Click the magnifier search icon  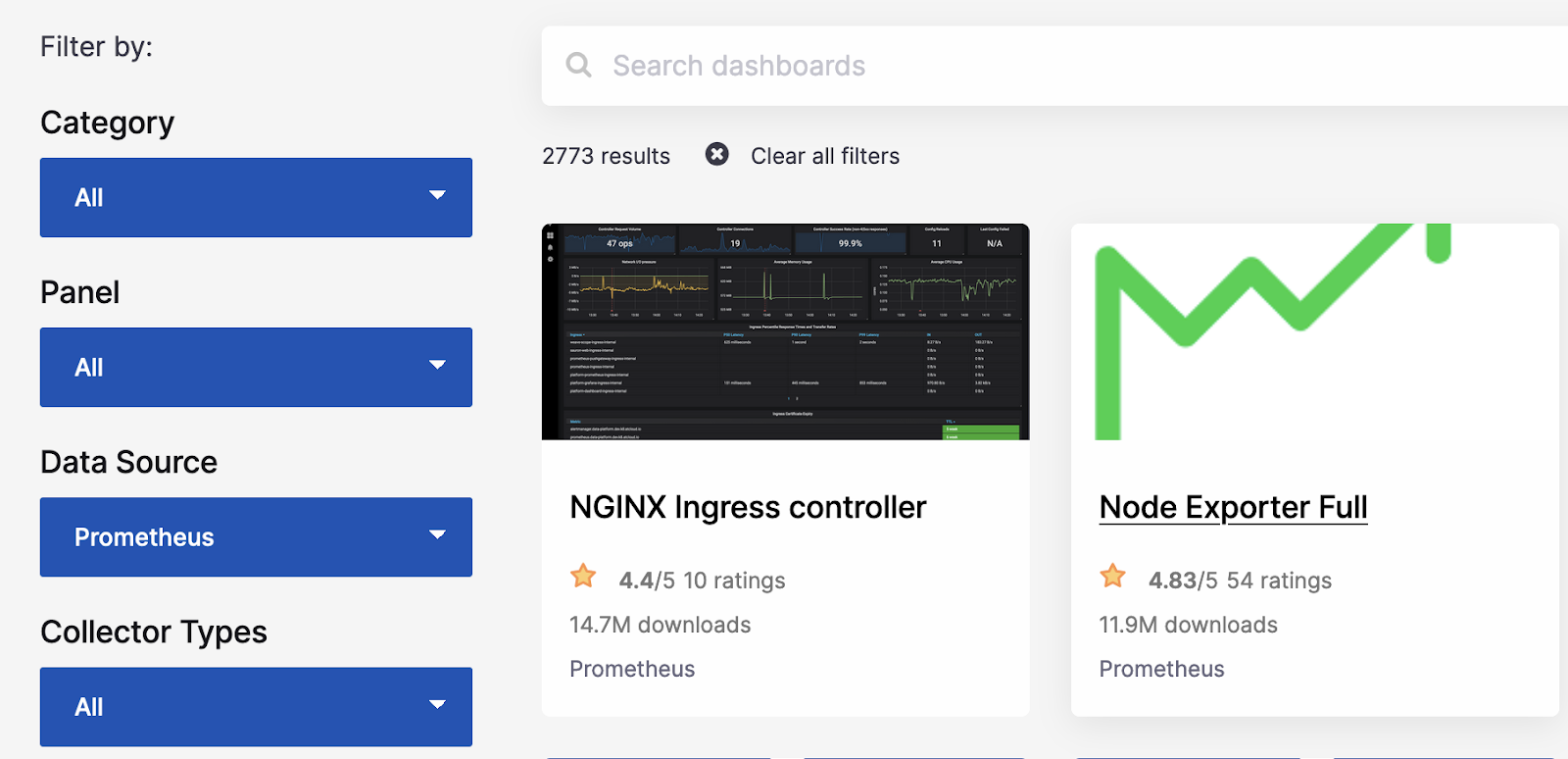579,66
